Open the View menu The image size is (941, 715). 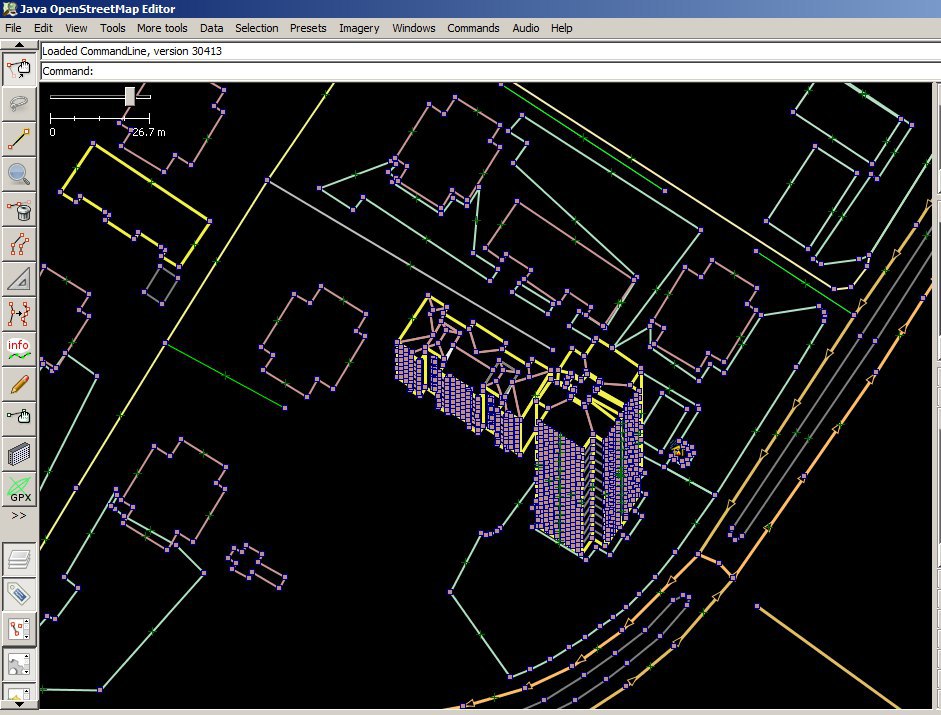(76, 28)
